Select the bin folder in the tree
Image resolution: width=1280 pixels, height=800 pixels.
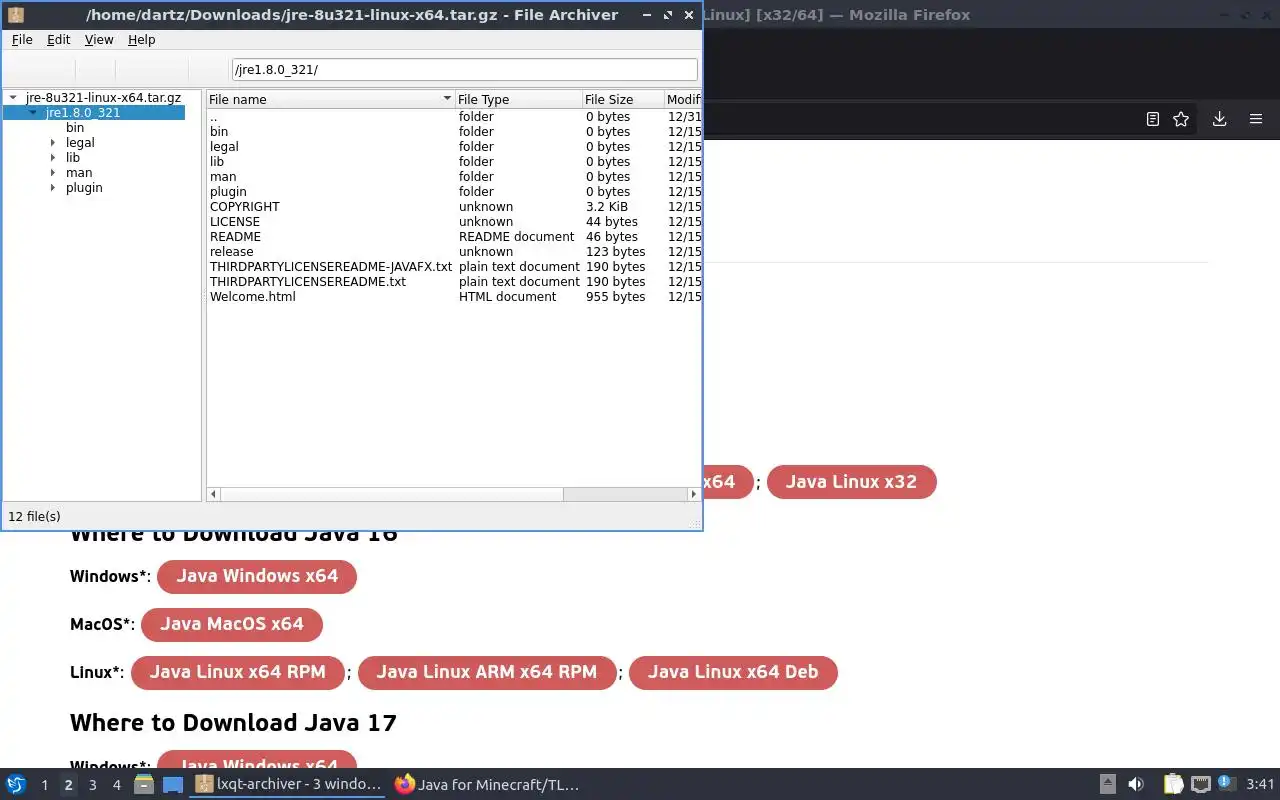75,127
